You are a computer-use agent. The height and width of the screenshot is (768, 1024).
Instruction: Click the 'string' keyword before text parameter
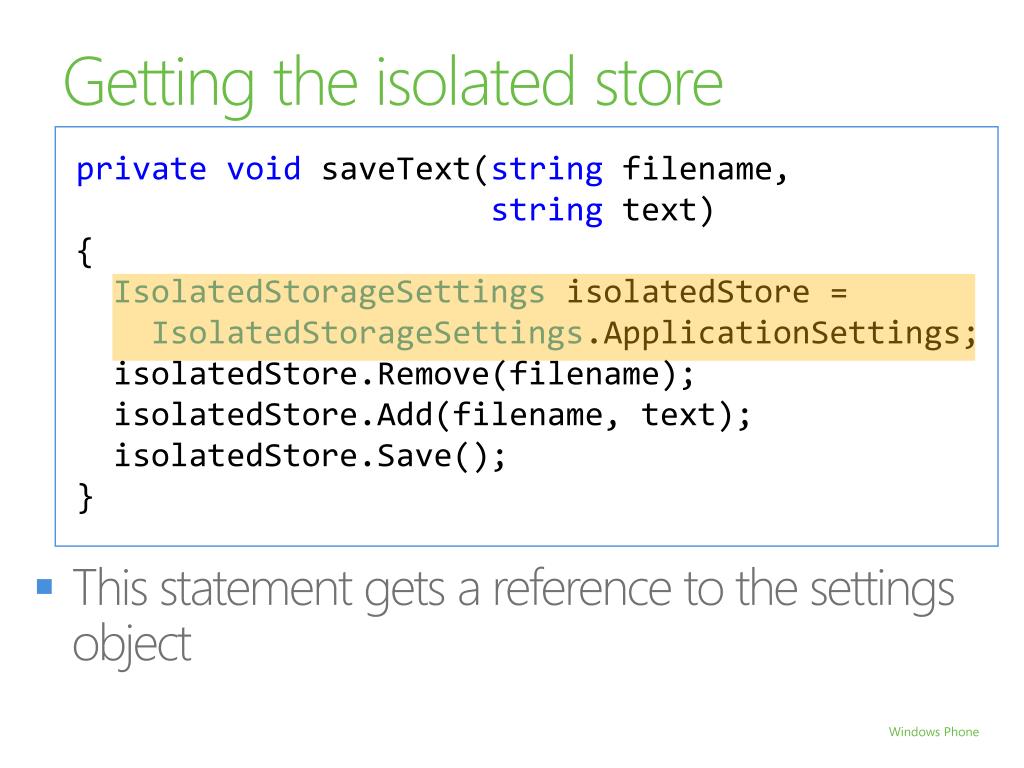547,211
